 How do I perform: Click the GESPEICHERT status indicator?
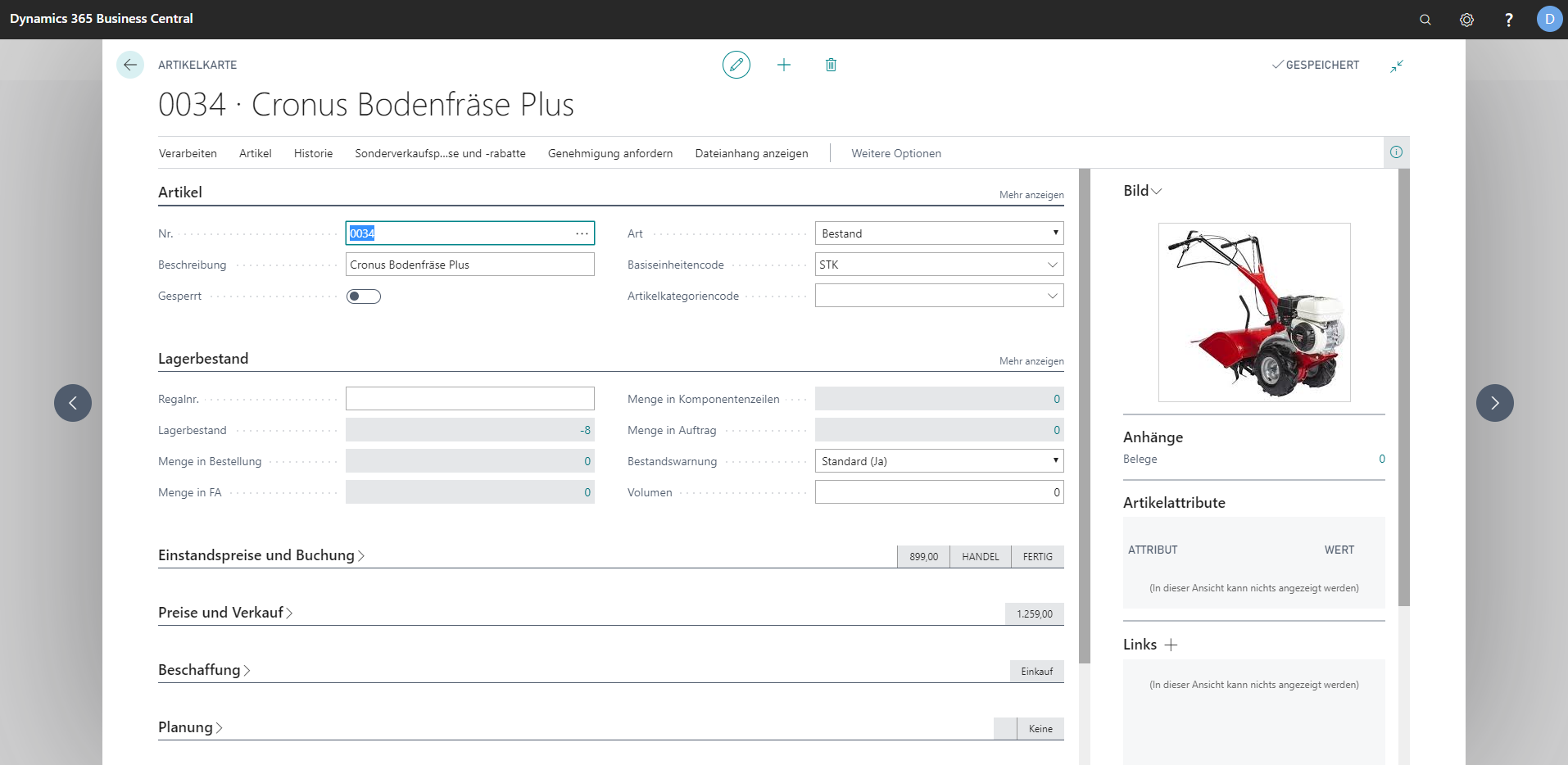pos(1316,65)
